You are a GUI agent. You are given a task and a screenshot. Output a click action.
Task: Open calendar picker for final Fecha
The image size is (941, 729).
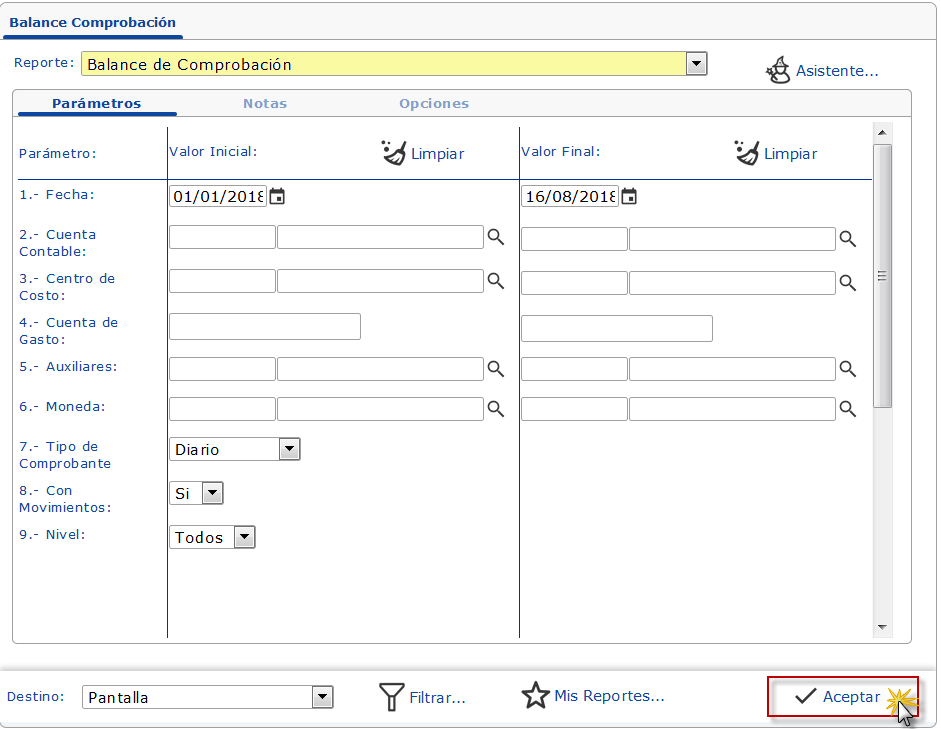click(x=629, y=197)
